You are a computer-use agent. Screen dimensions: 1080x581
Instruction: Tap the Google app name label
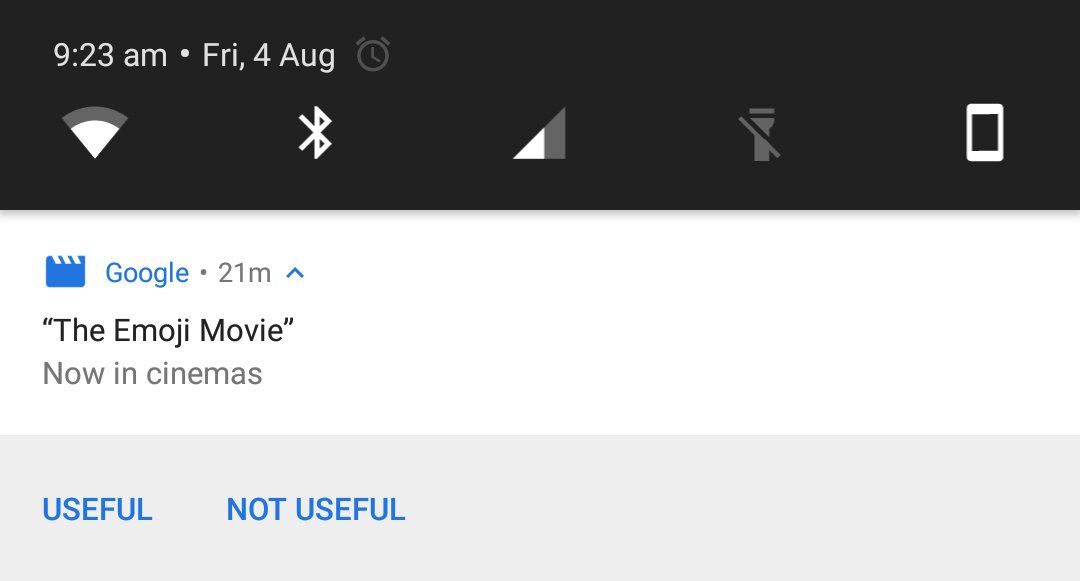(147, 273)
